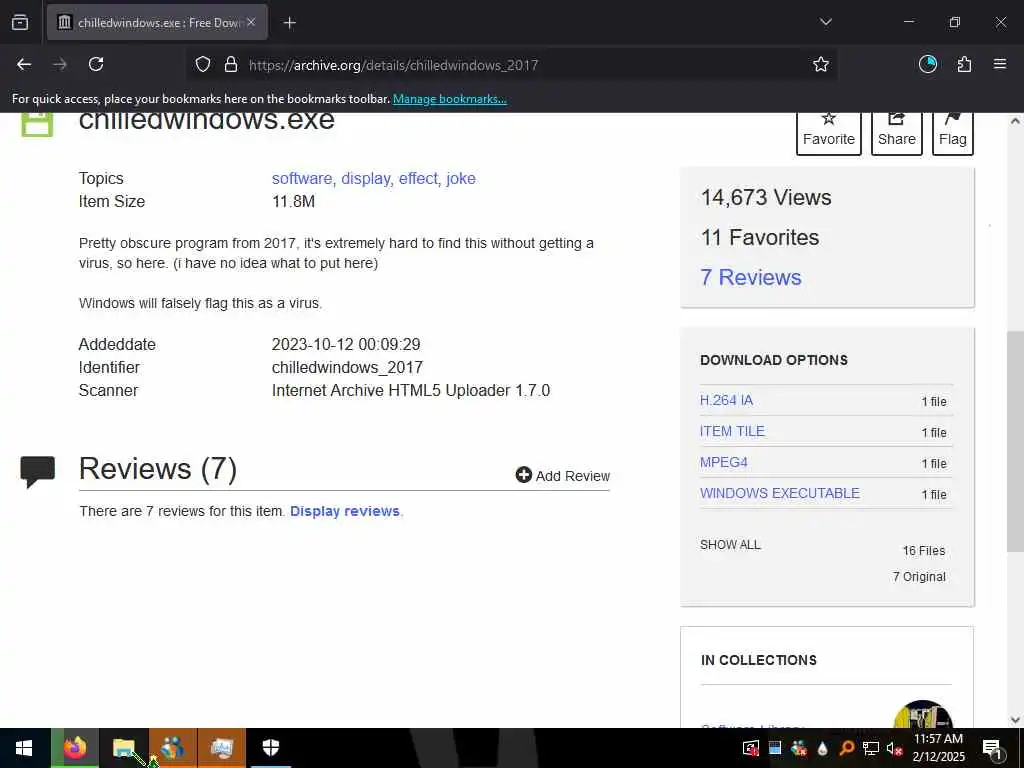
Task: Open the site security padlock icon
Action: (231, 64)
